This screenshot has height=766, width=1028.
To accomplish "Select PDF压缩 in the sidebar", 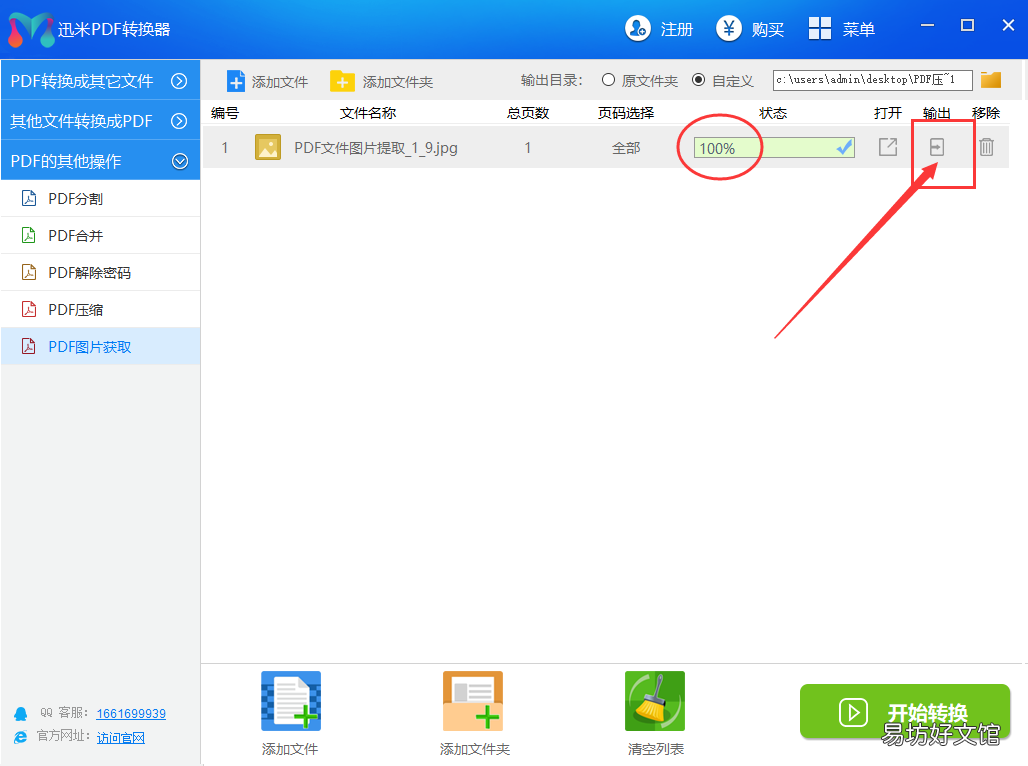I will 100,310.
